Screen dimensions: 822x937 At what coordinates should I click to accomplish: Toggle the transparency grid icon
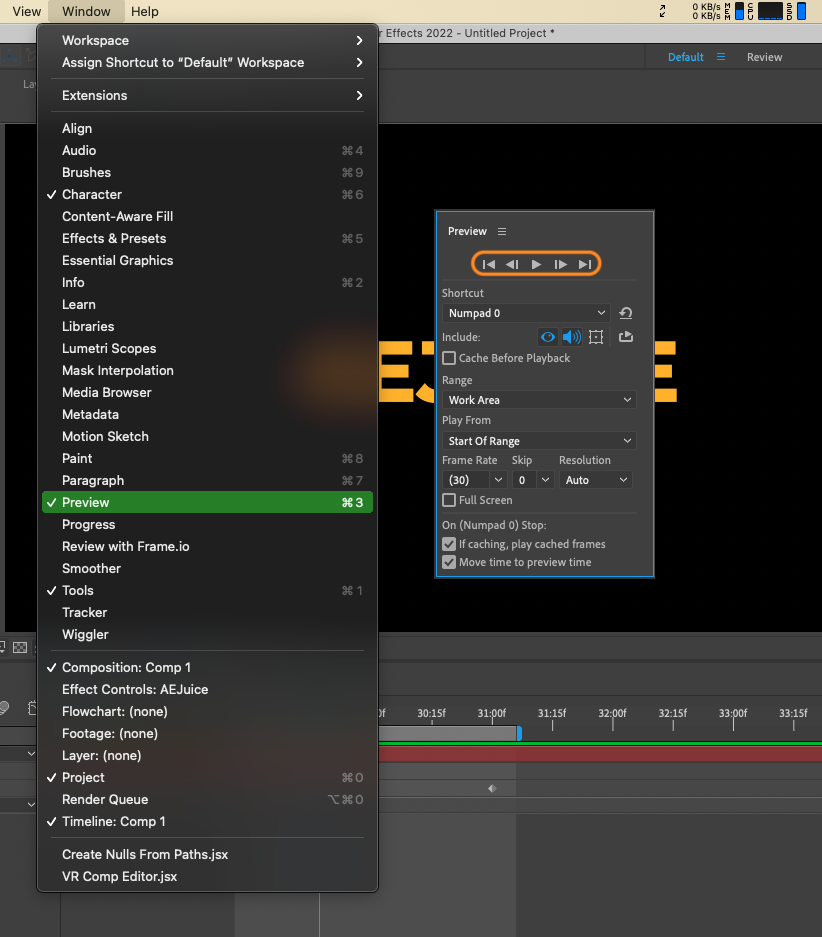(20, 647)
